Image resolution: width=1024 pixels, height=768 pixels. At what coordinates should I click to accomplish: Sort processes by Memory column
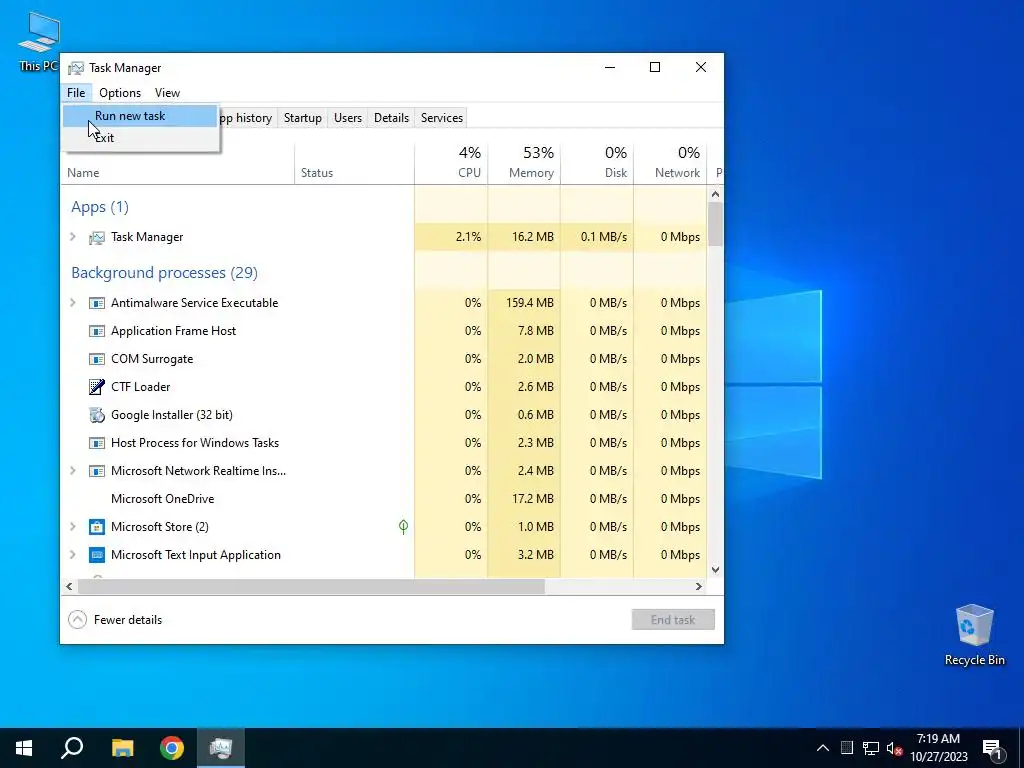coord(524,163)
